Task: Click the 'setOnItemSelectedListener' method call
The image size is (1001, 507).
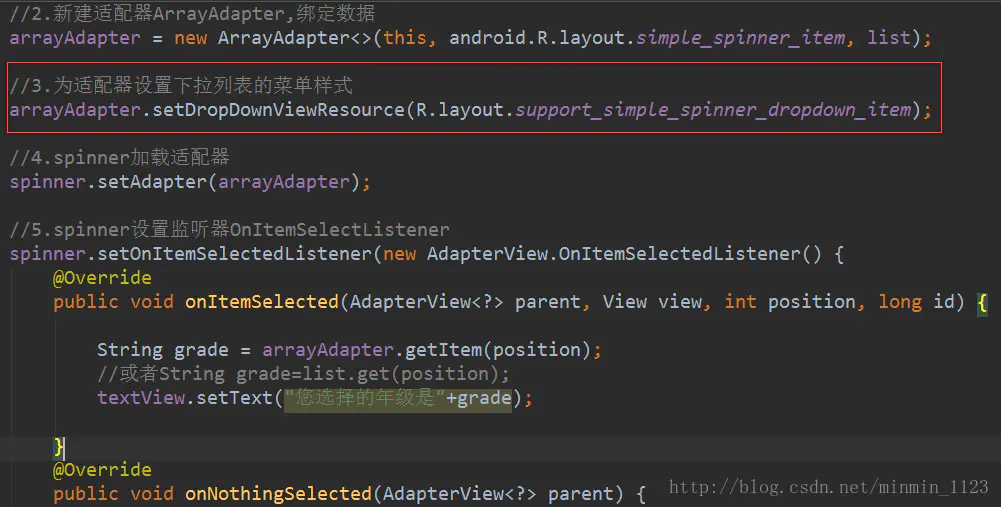Action: (234, 254)
